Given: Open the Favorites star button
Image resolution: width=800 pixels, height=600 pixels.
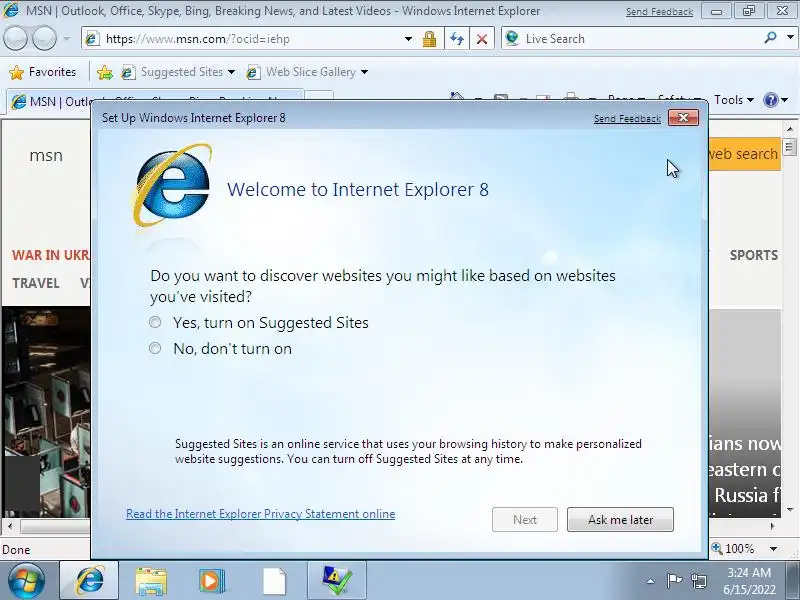Looking at the screenshot, I should 42,72.
